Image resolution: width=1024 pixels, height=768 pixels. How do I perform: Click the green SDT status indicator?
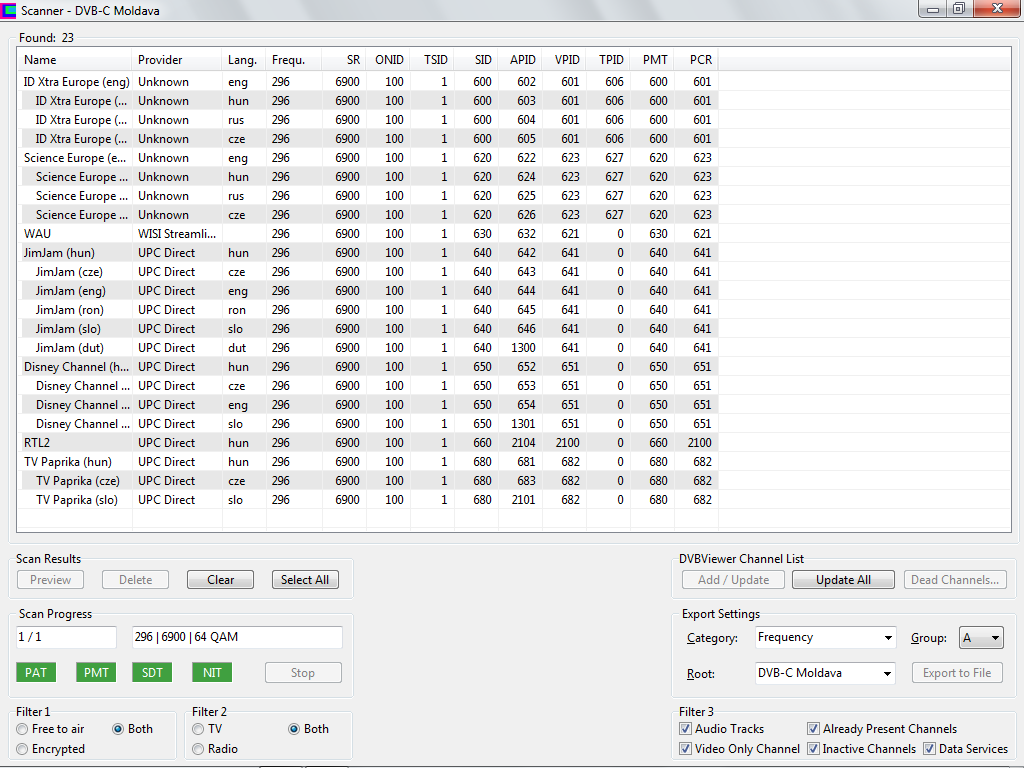(x=152, y=673)
